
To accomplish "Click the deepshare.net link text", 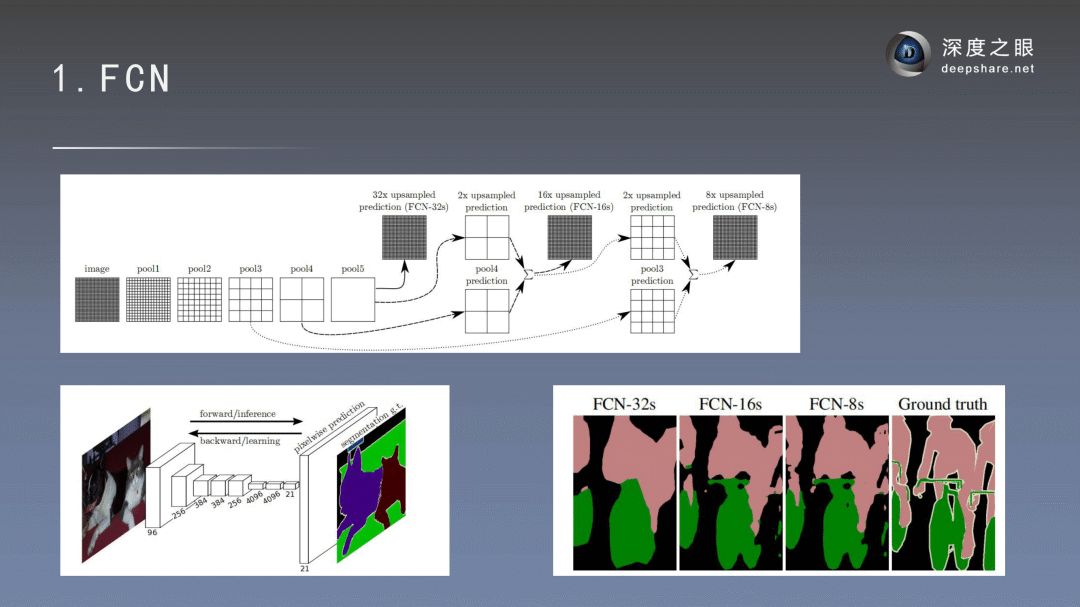I will (x=988, y=68).
